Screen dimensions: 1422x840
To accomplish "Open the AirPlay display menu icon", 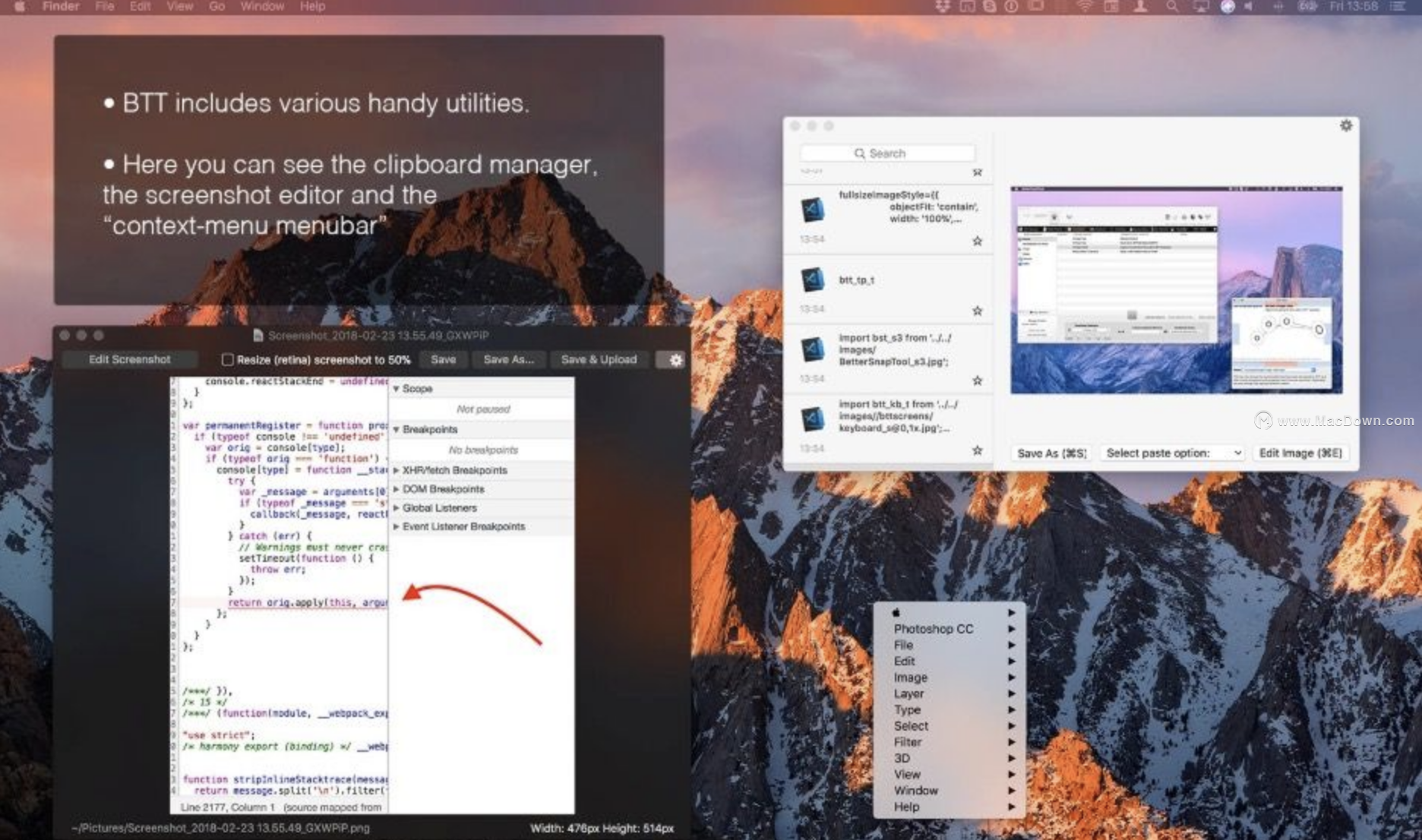I will pos(1201,6).
